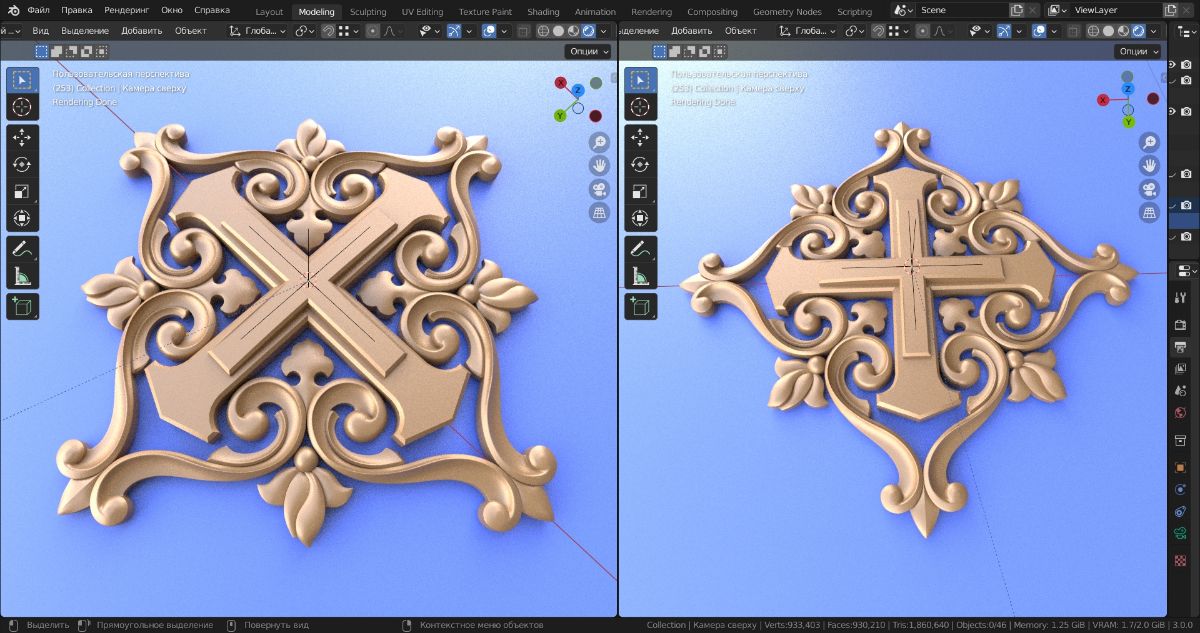Click Добавить in the left viewport header
The image size is (1200, 633).
pos(141,31)
